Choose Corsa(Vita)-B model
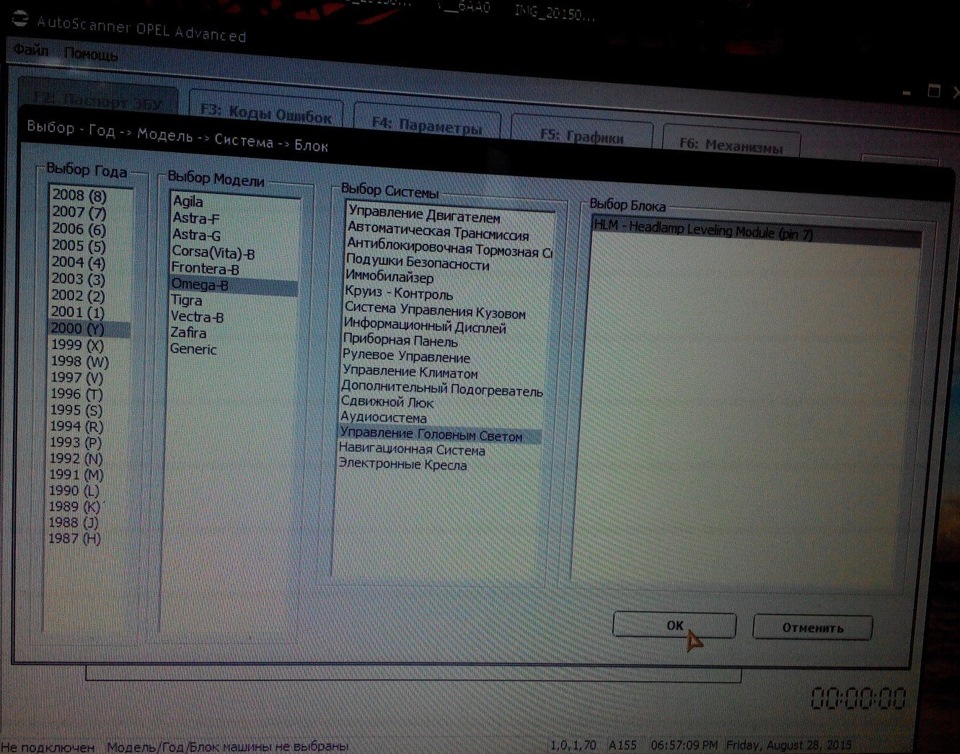 click(x=213, y=252)
